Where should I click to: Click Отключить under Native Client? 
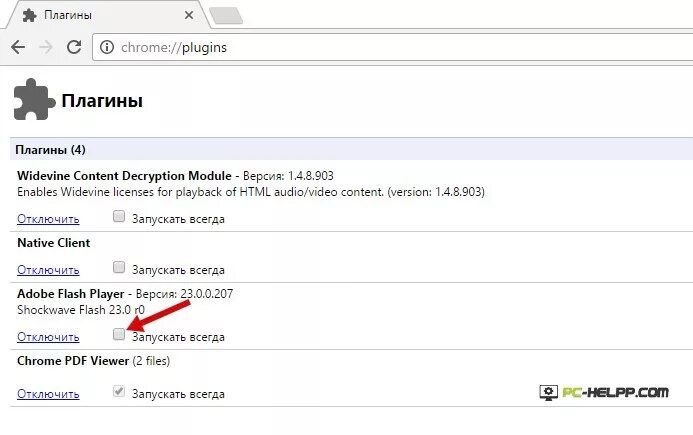[48, 270]
